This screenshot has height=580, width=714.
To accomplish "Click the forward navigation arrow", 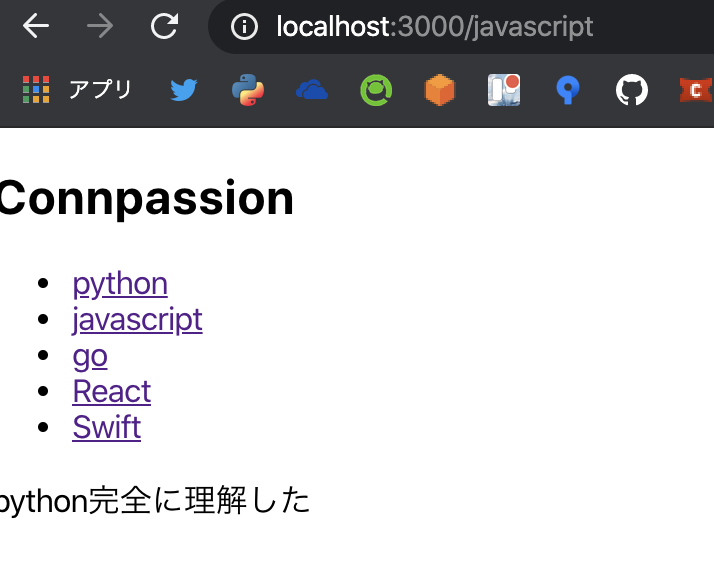I will (x=100, y=26).
